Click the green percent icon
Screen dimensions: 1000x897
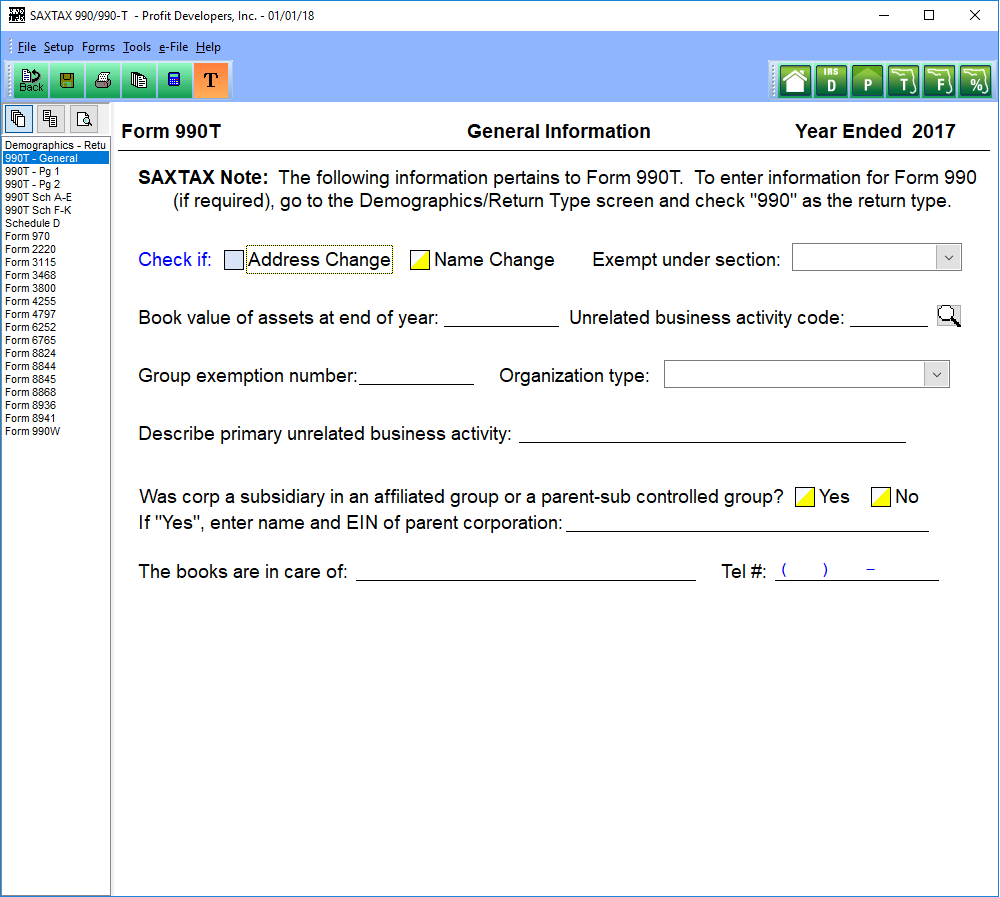(x=976, y=82)
